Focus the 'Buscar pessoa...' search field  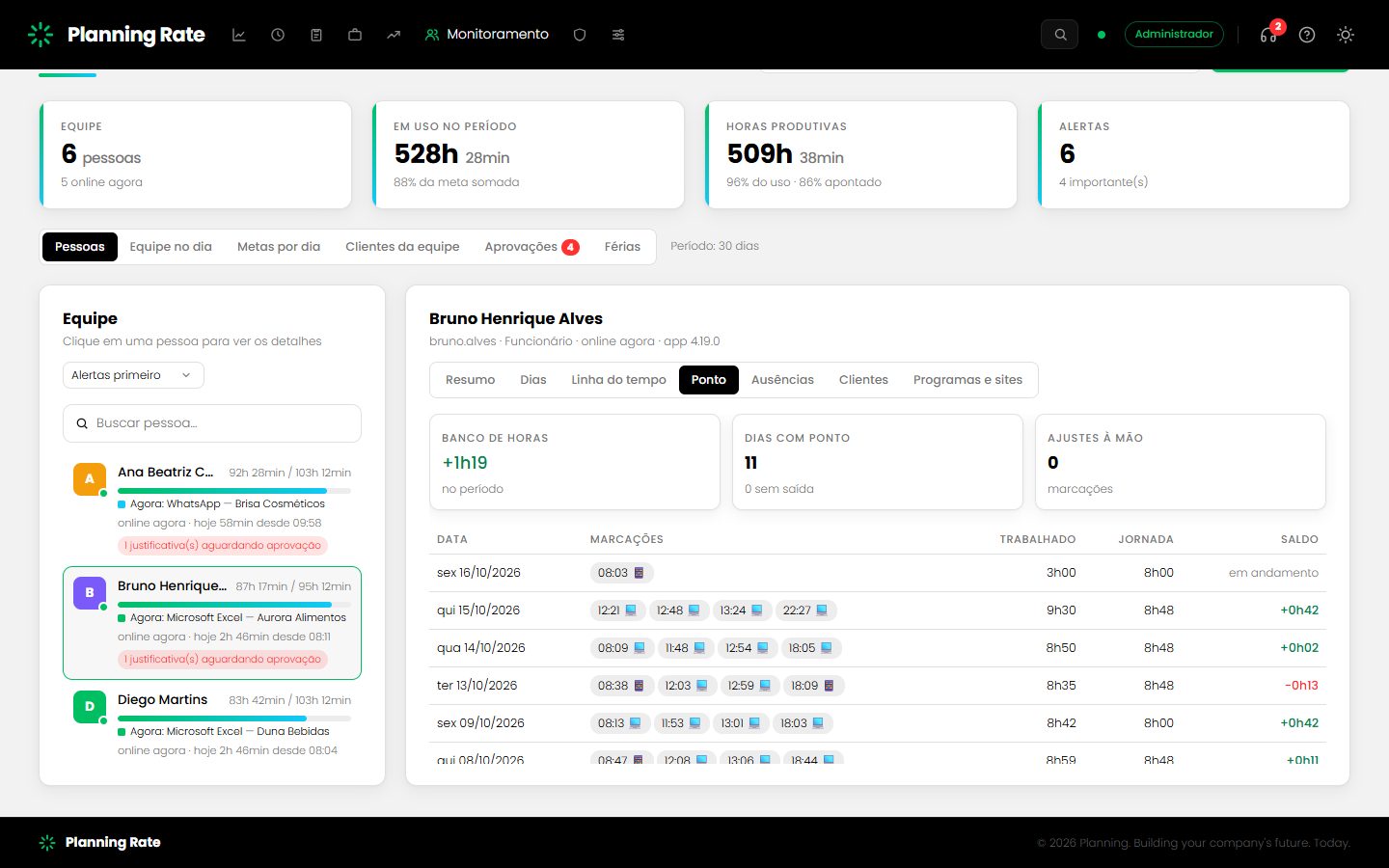(x=212, y=423)
